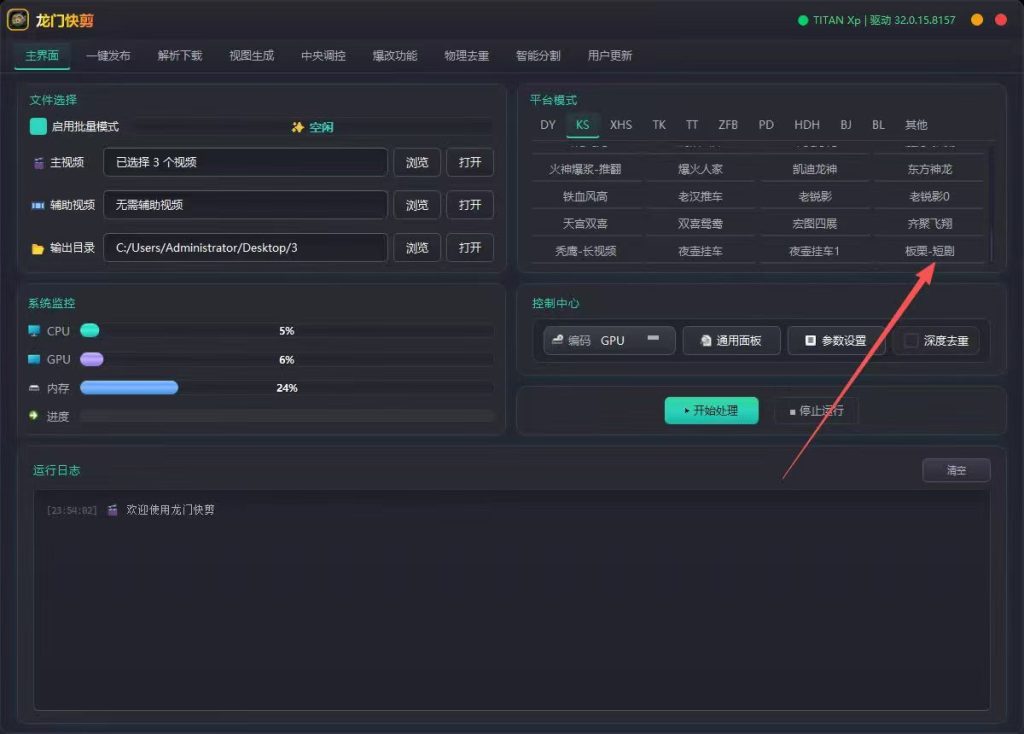Pick the BL platform tab
Image resolution: width=1024 pixels, height=734 pixels.
pyautogui.click(x=878, y=125)
